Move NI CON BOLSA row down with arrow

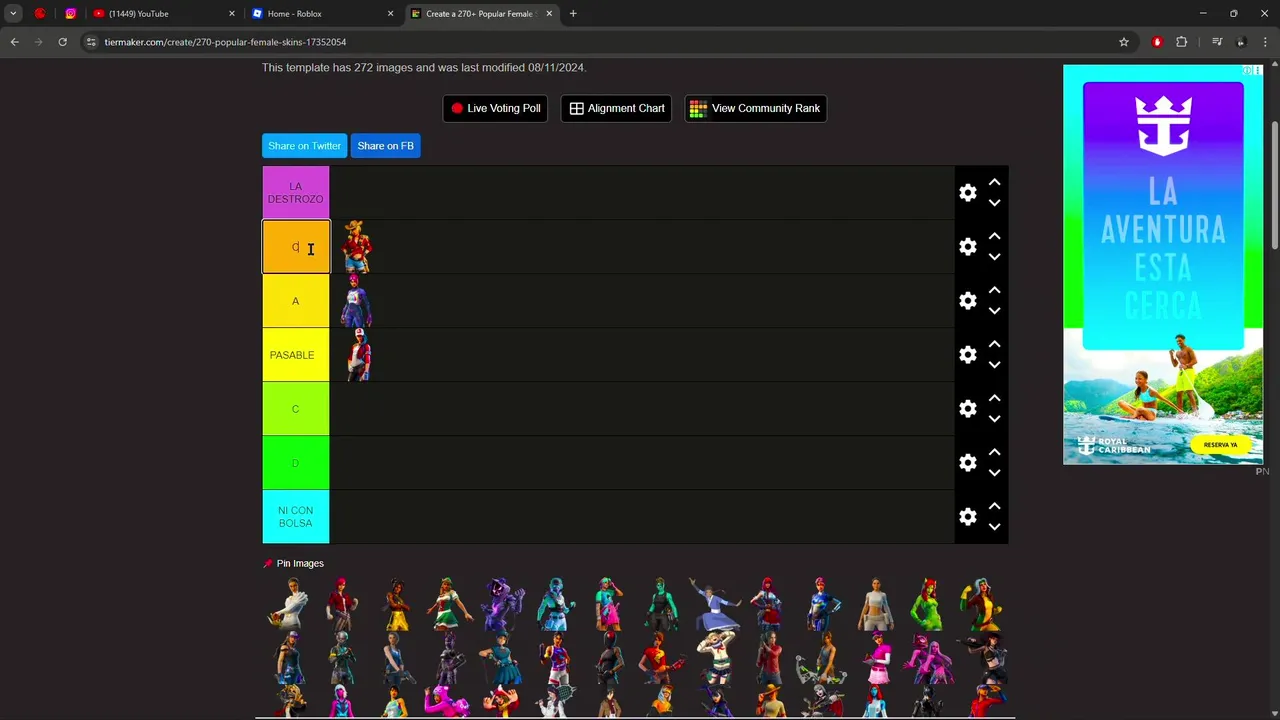(994, 527)
